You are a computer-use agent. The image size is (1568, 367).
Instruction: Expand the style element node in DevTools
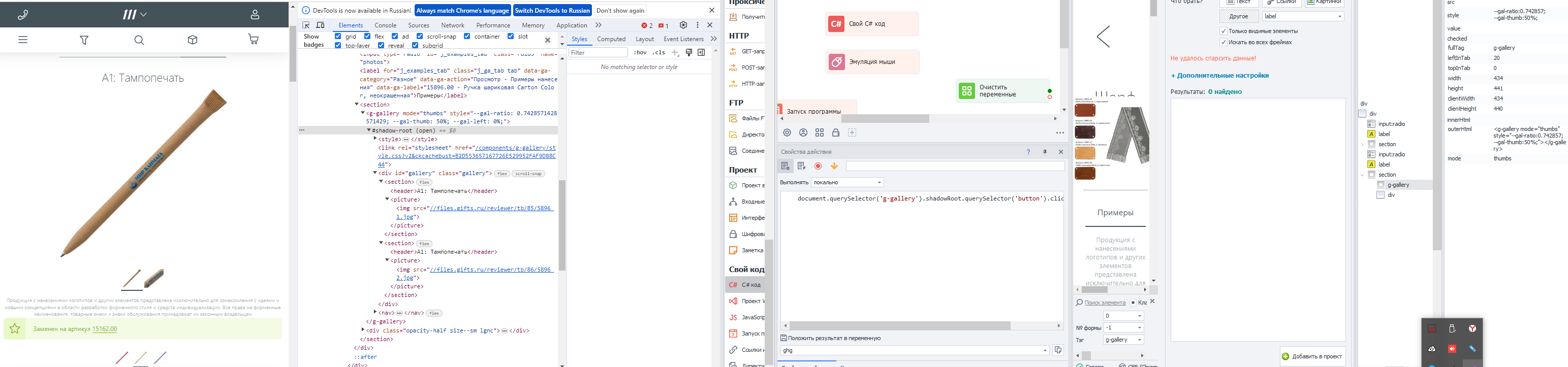click(x=375, y=139)
